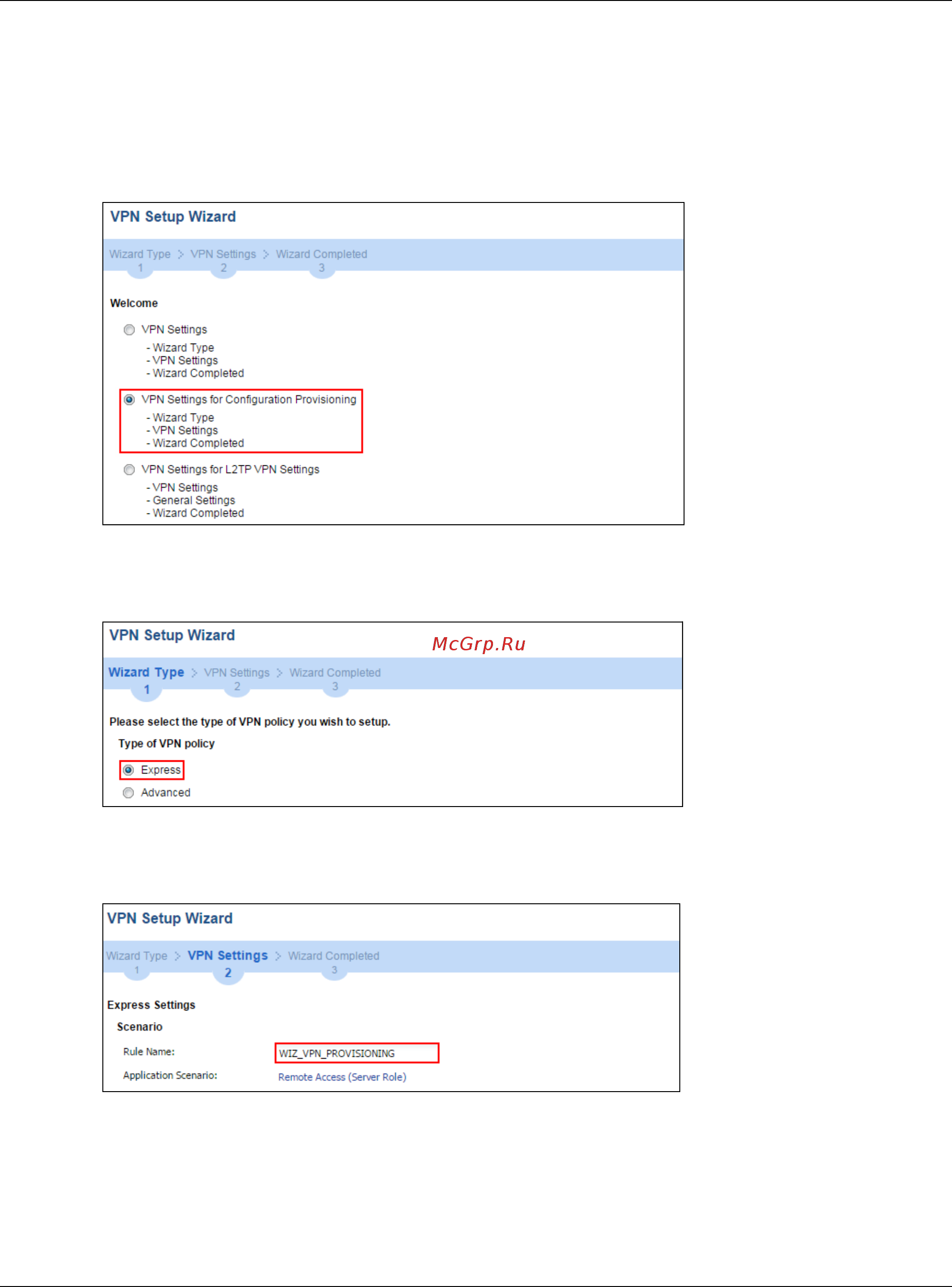Click the 'Scenario' subheading
Viewport: 952px width, 1287px height.
(140, 1027)
